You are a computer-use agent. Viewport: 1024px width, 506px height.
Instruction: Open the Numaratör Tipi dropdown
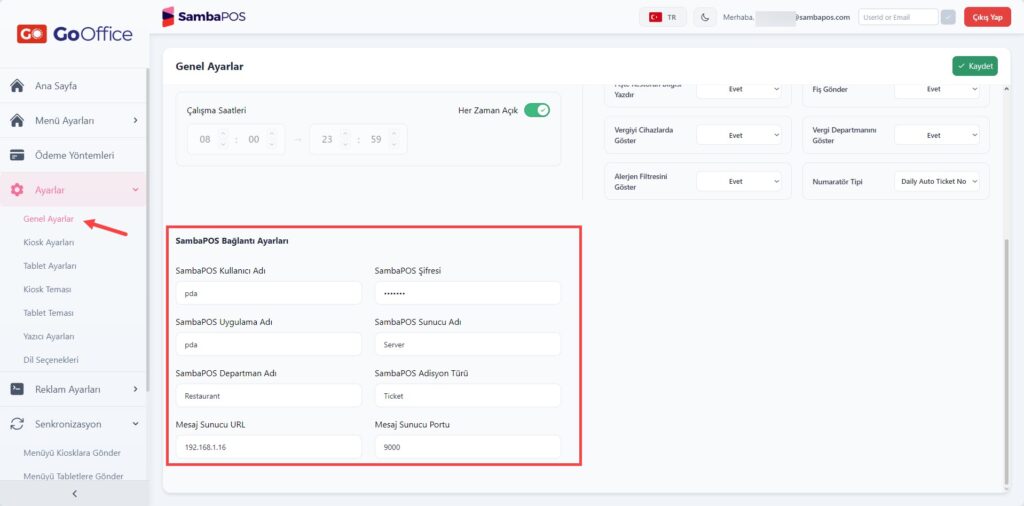pos(937,182)
